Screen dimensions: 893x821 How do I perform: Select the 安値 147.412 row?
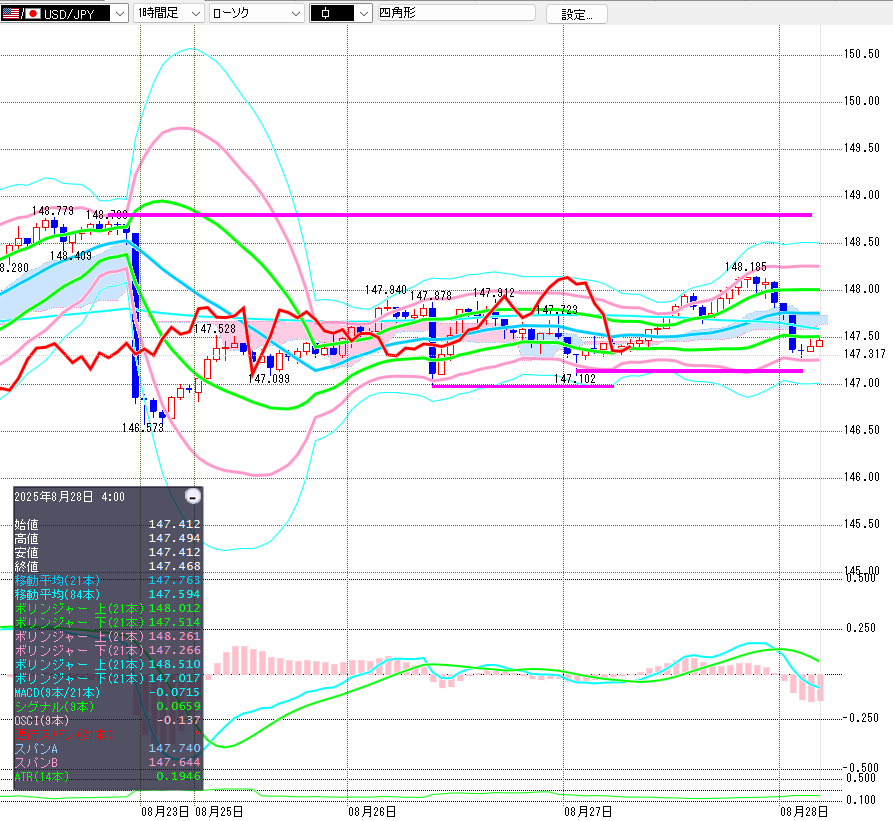(108, 552)
